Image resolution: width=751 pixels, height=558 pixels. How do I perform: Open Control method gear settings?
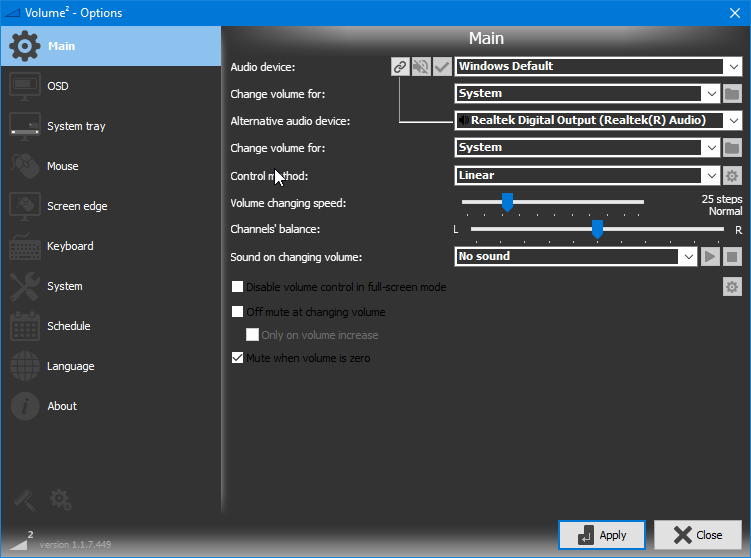click(x=732, y=176)
